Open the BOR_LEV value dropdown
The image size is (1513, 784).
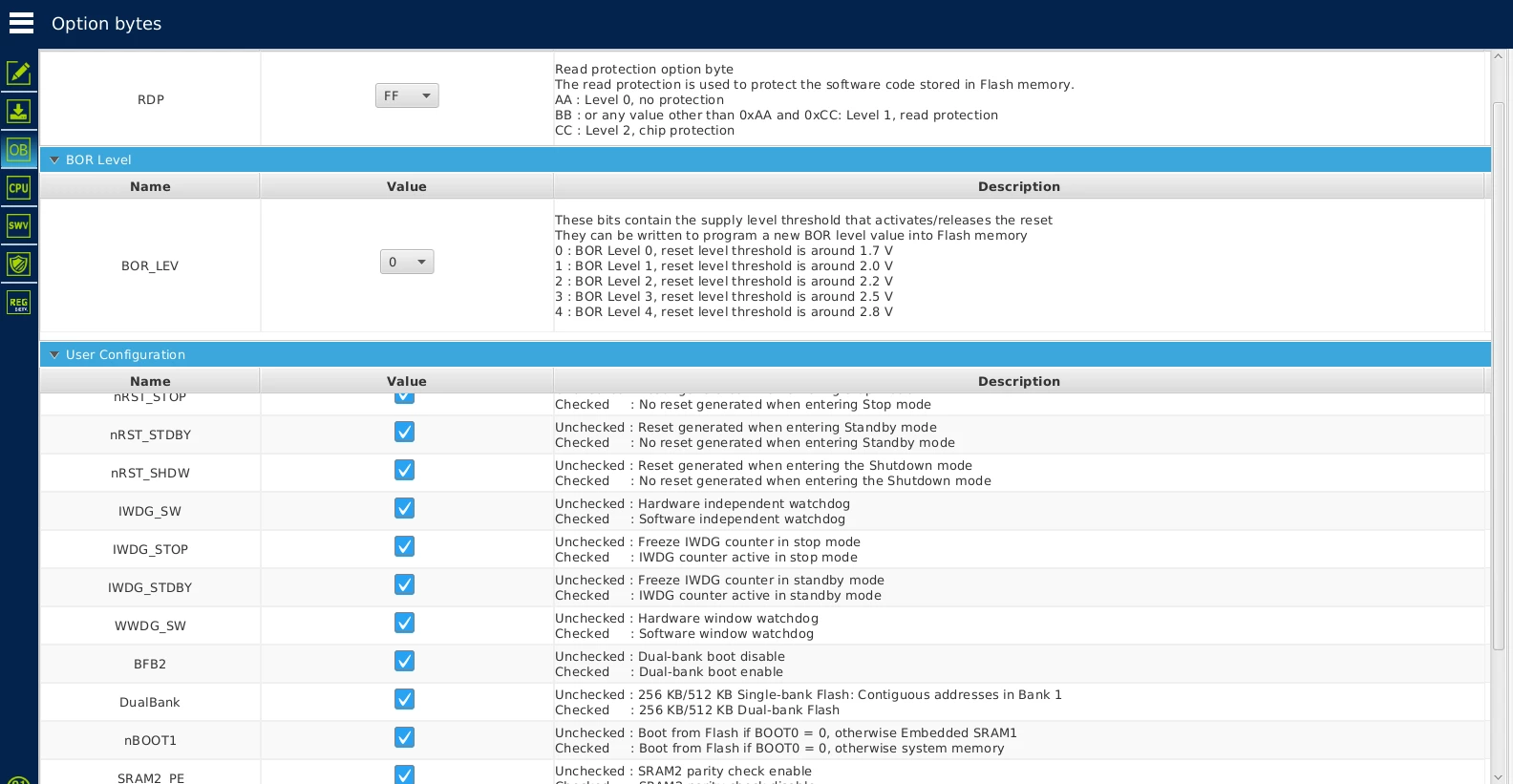pyautogui.click(x=407, y=262)
